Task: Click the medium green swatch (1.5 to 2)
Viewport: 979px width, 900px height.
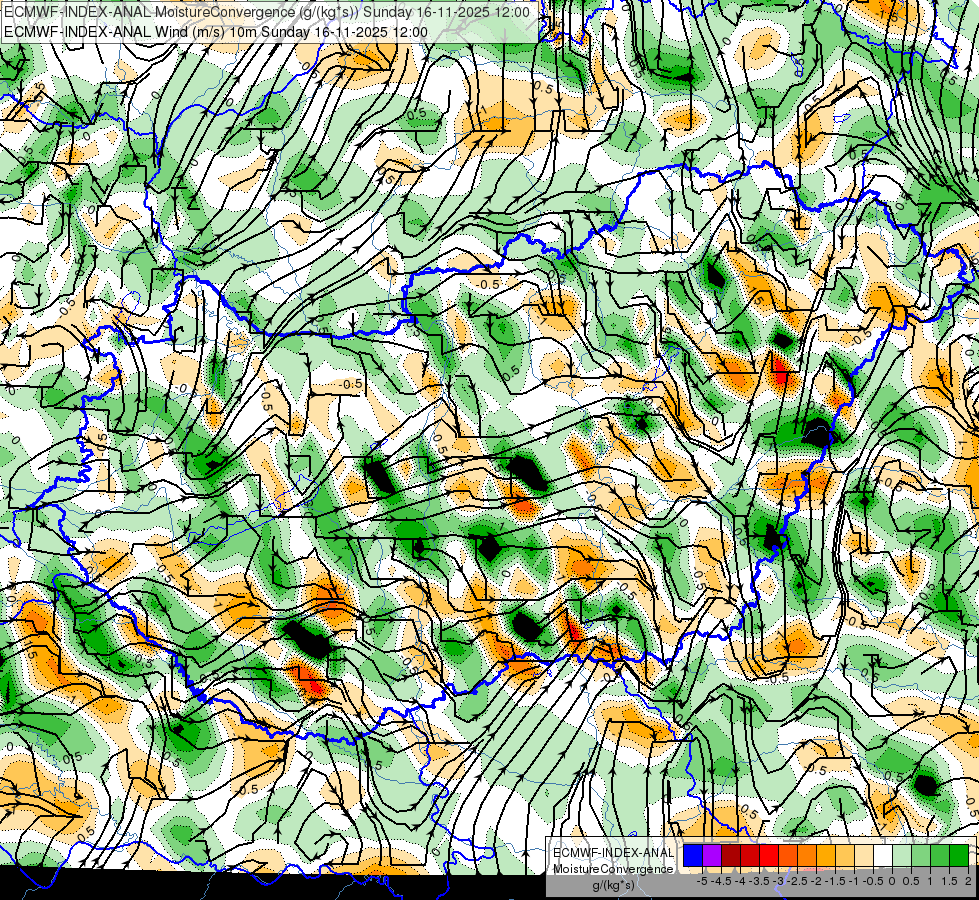Action: [x=940, y=855]
